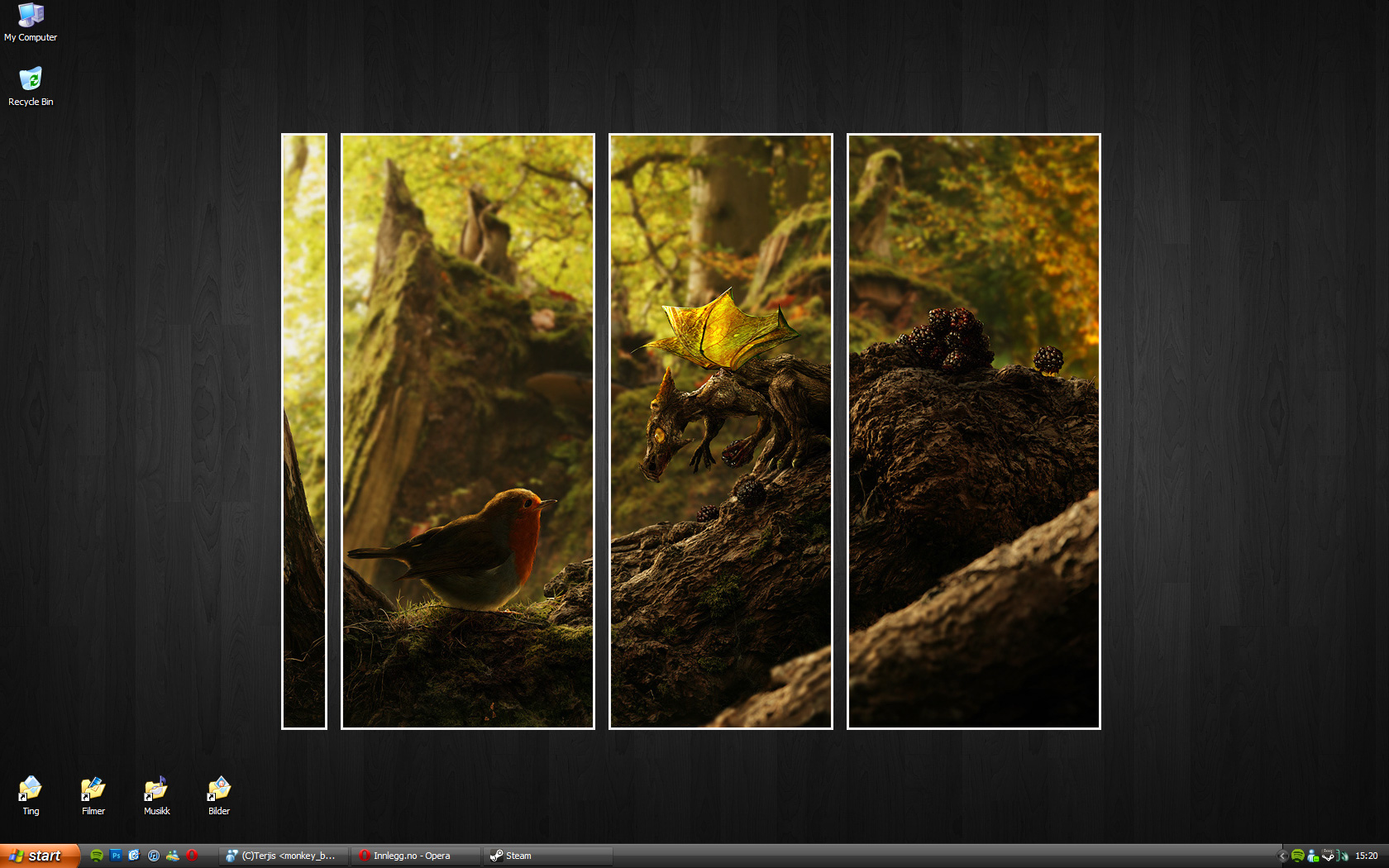This screenshot has width=1389, height=868.
Task: Click the 15:20 taskbar clock
Action: (x=1367, y=856)
